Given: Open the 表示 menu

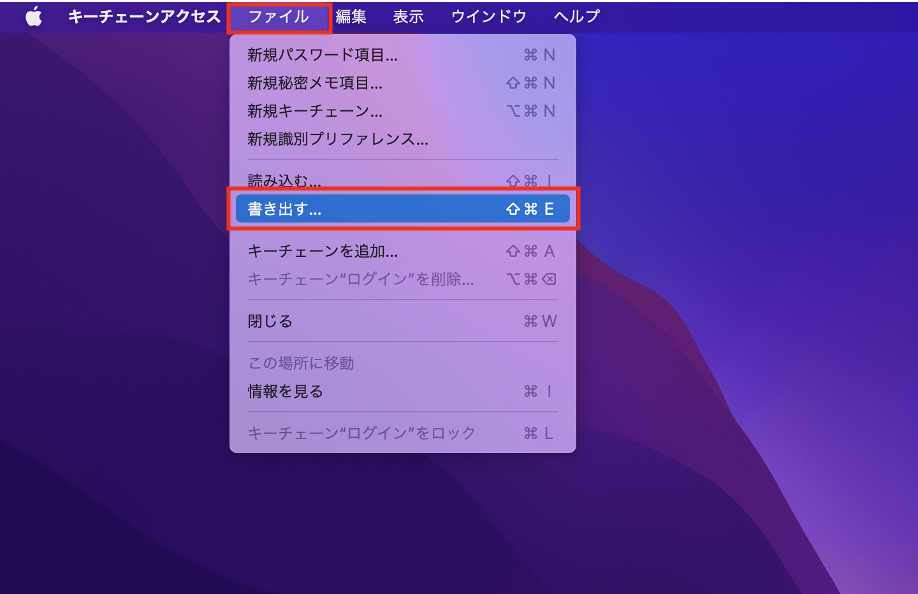Looking at the screenshot, I should (408, 16).
